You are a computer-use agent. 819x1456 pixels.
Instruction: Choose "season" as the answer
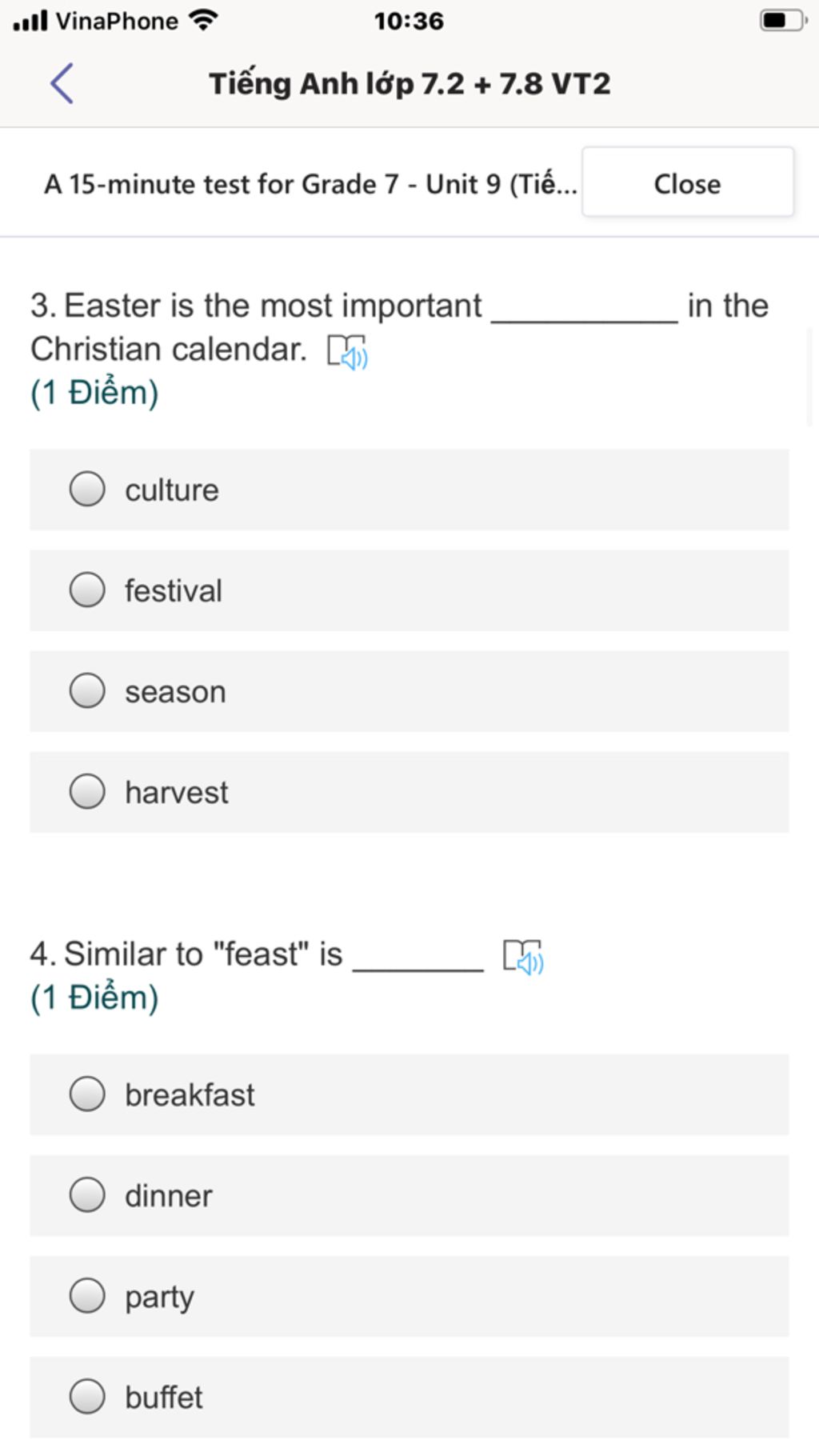409,691
